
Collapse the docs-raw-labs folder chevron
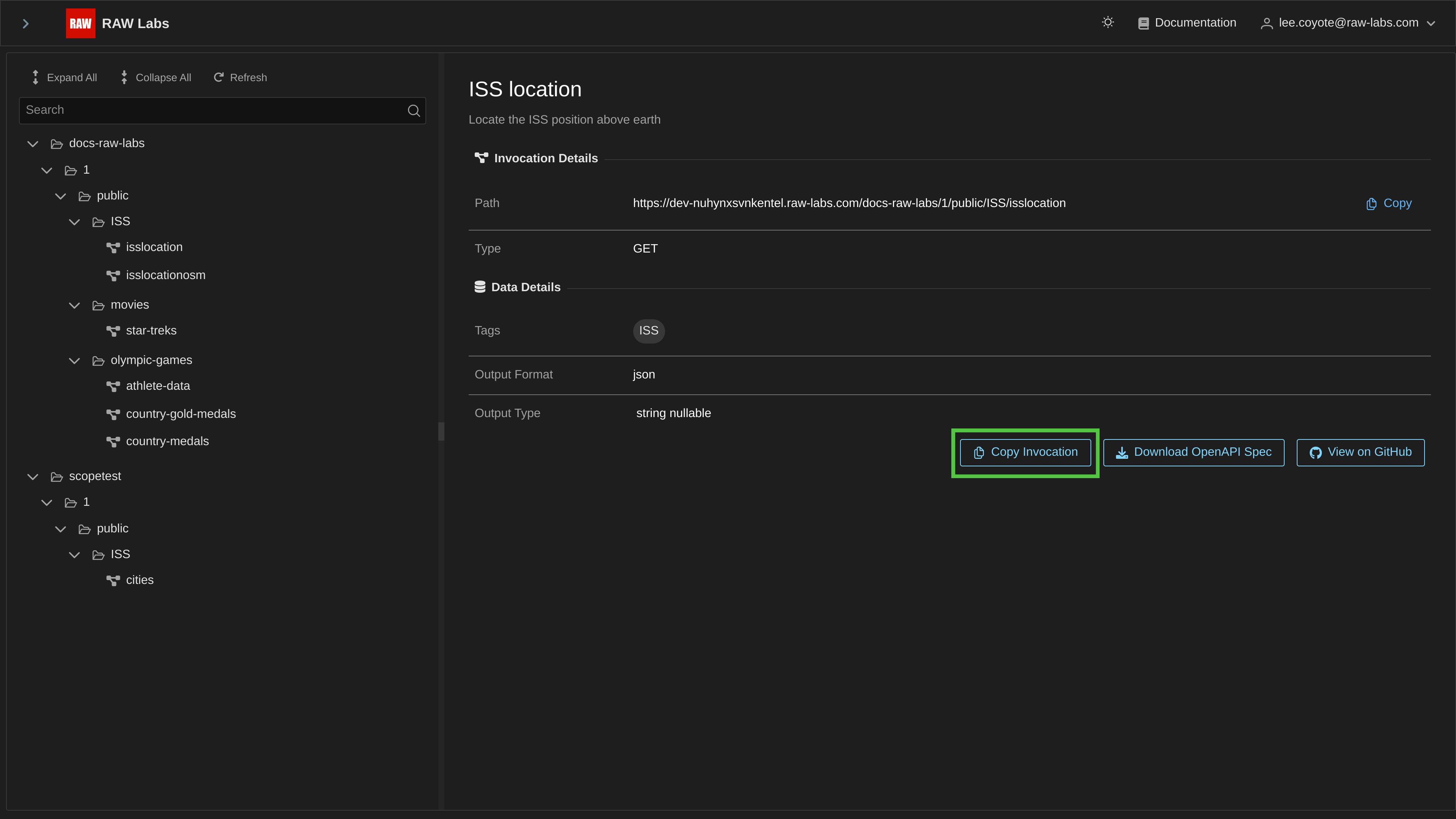click(33, 144)
